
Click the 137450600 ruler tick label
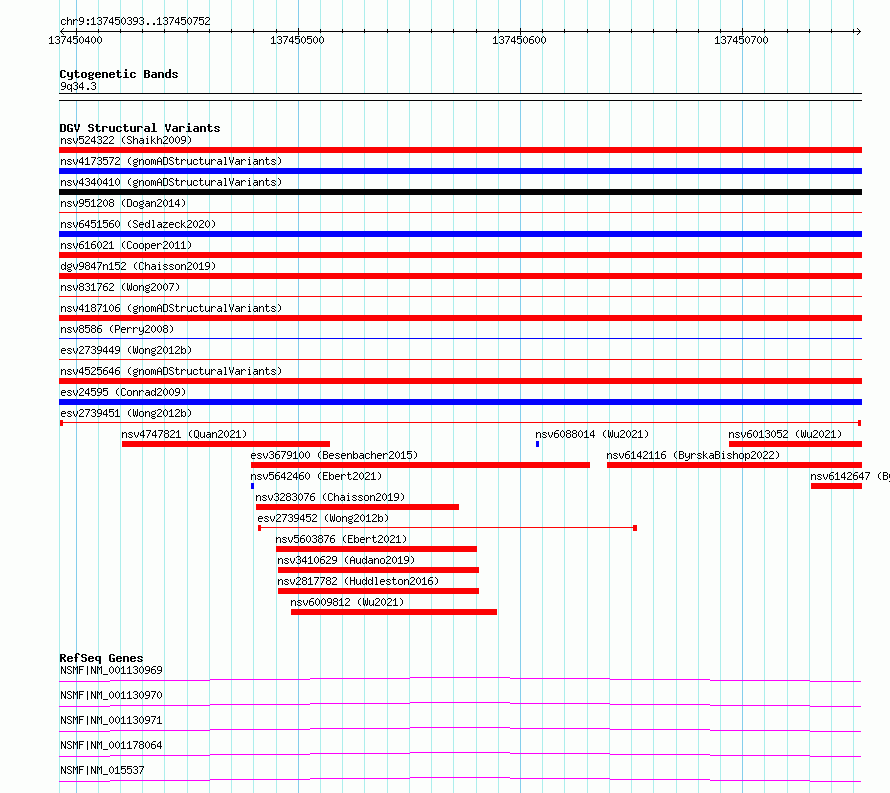[519, 40]
